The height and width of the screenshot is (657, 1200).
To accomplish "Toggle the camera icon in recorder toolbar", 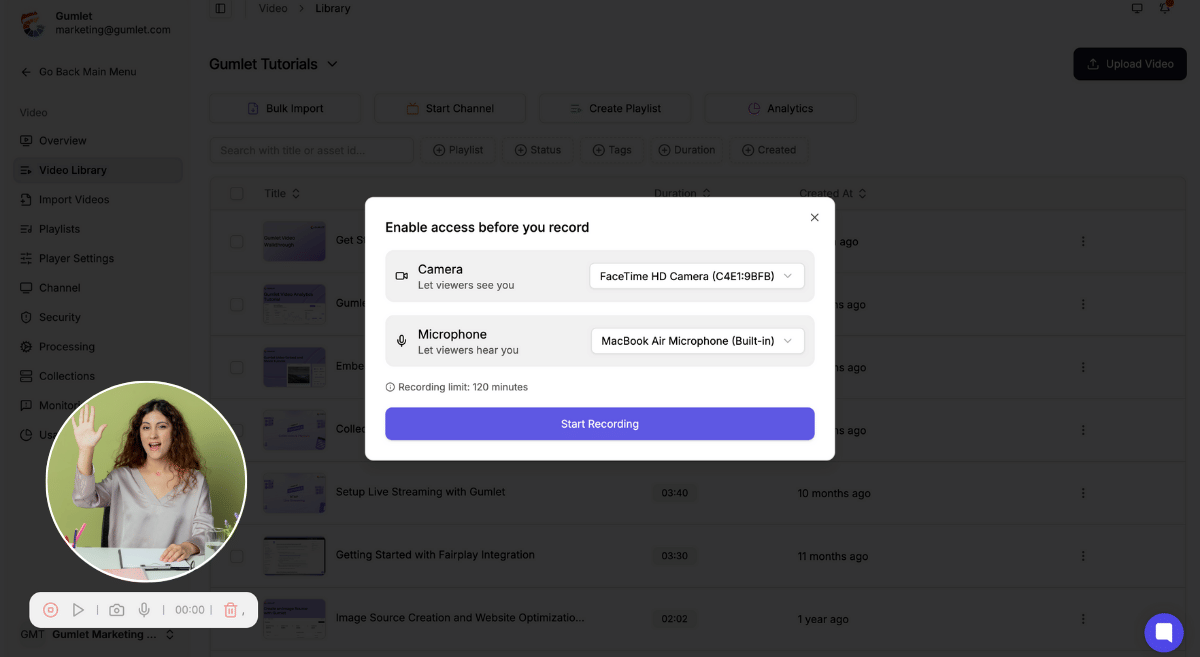I will [x=117, y=610].
